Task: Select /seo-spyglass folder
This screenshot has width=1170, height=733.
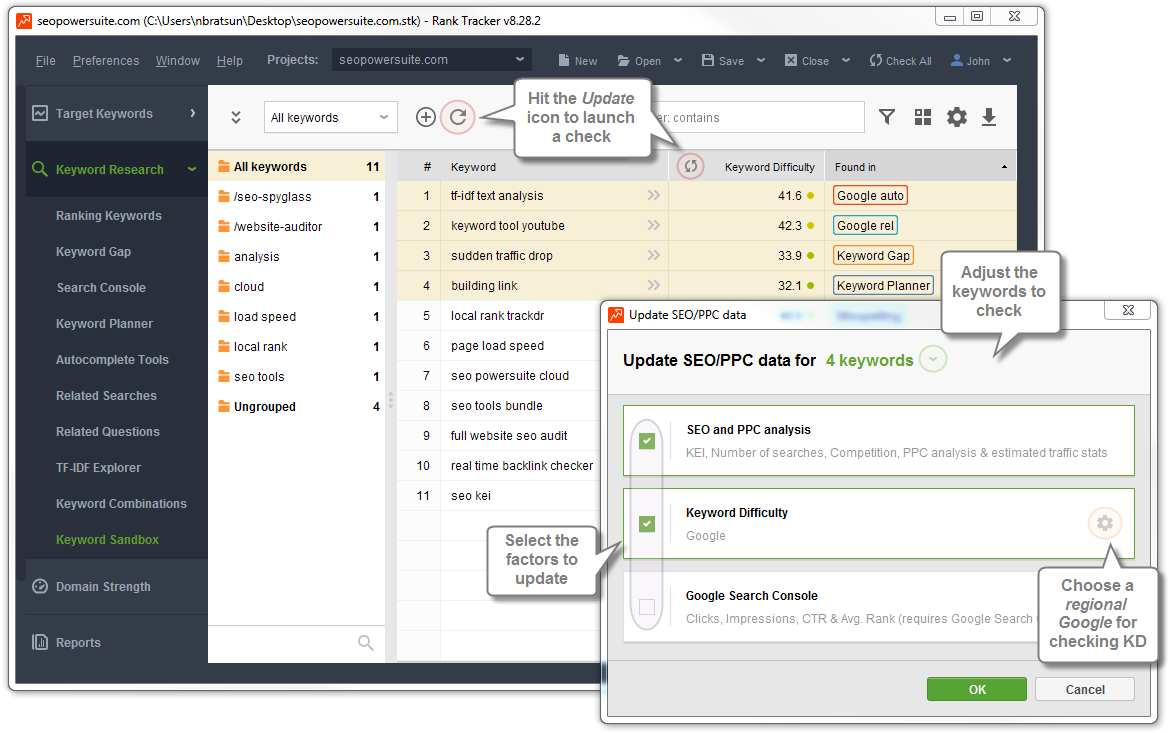Action: click(298, 197)
